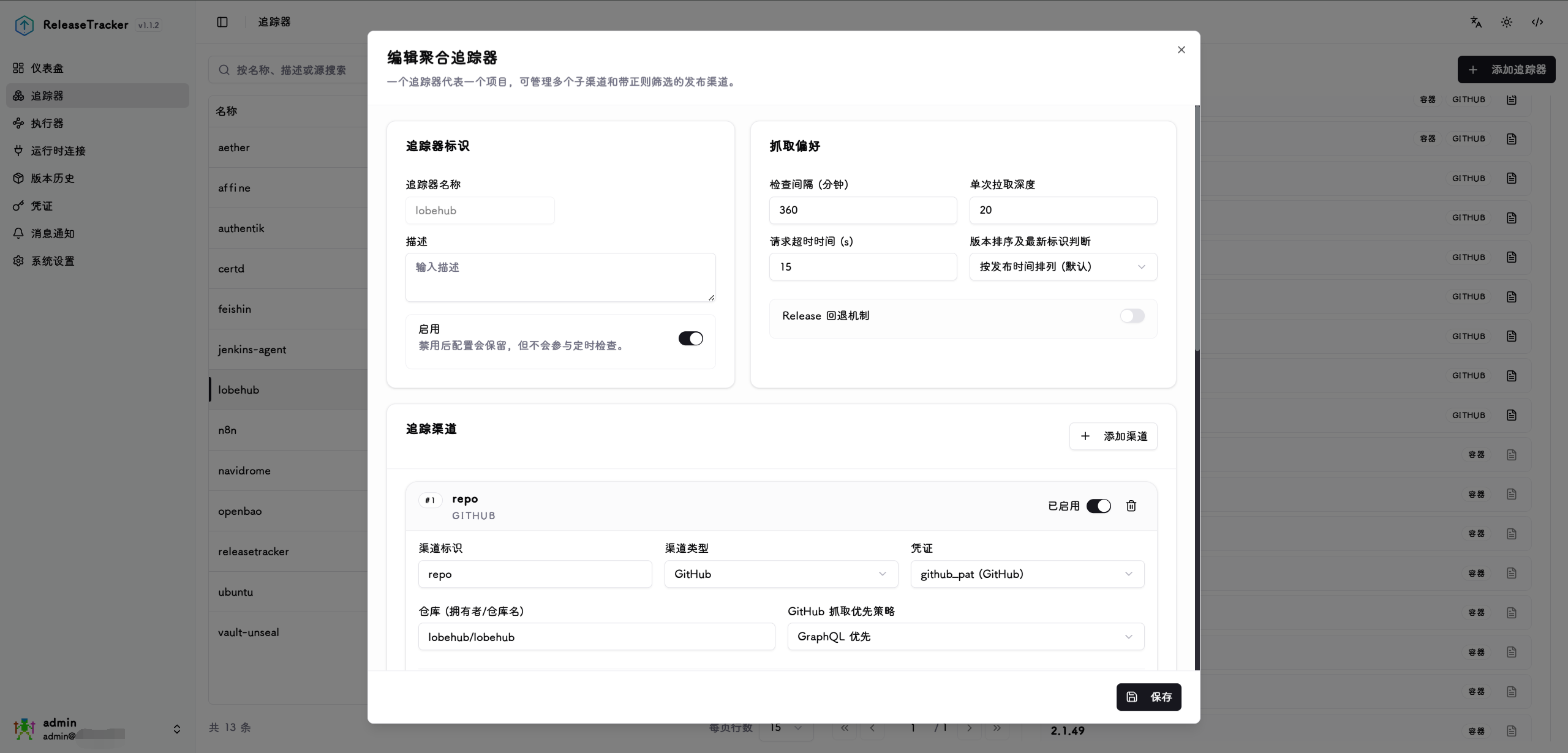Toggle the sidebar panel icon
Viewport: 1568px width, 753px height.
tap(222, 22)
